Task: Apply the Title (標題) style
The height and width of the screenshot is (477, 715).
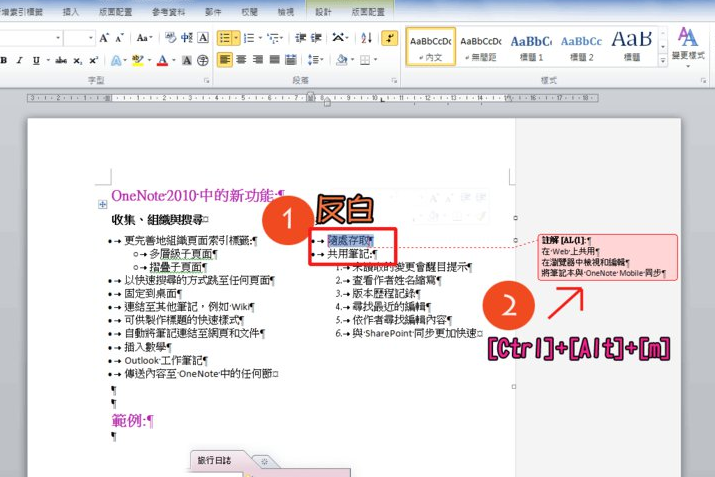Action: (632, 47)
